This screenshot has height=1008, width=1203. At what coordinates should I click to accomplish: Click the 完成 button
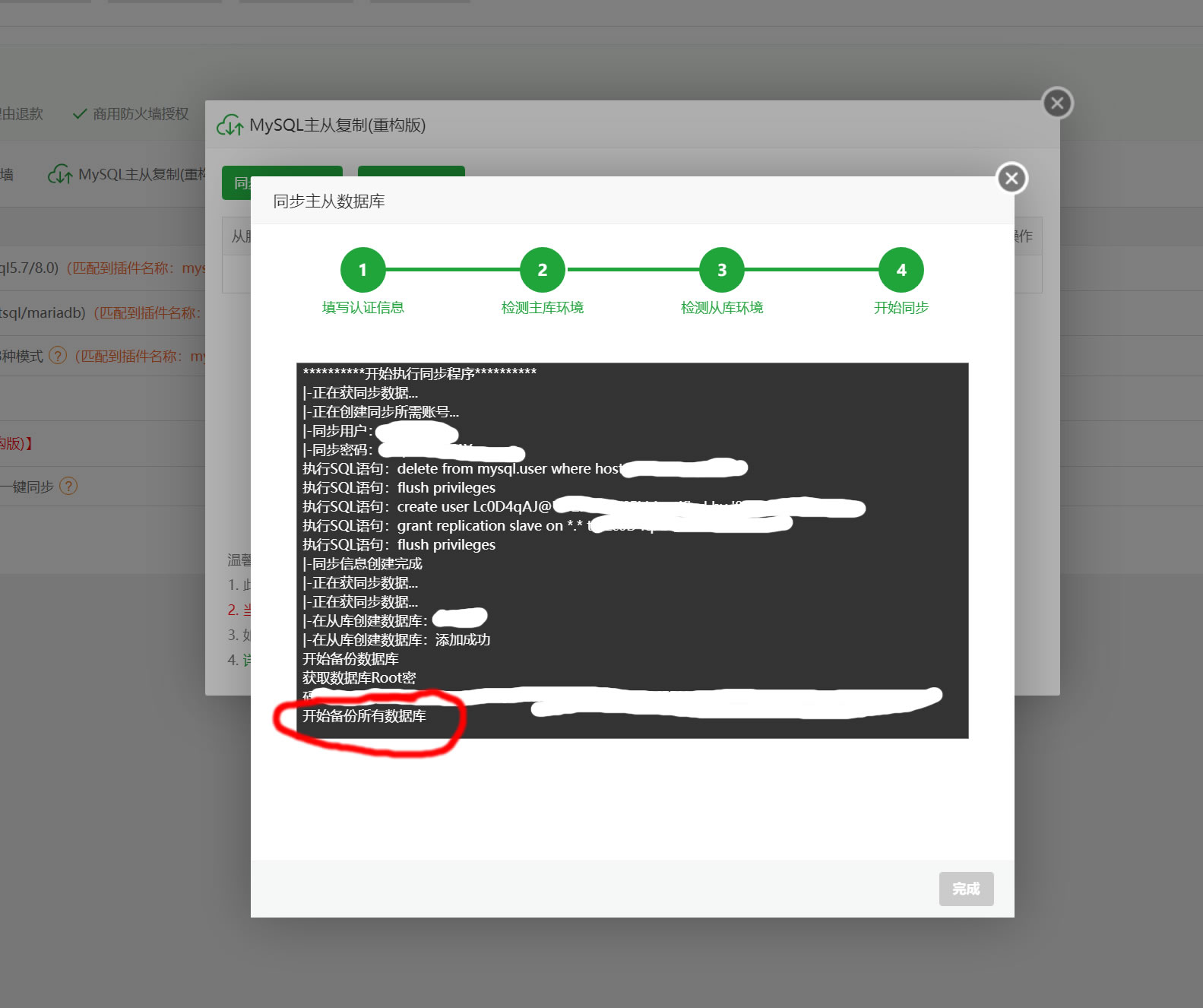(966, 889)
